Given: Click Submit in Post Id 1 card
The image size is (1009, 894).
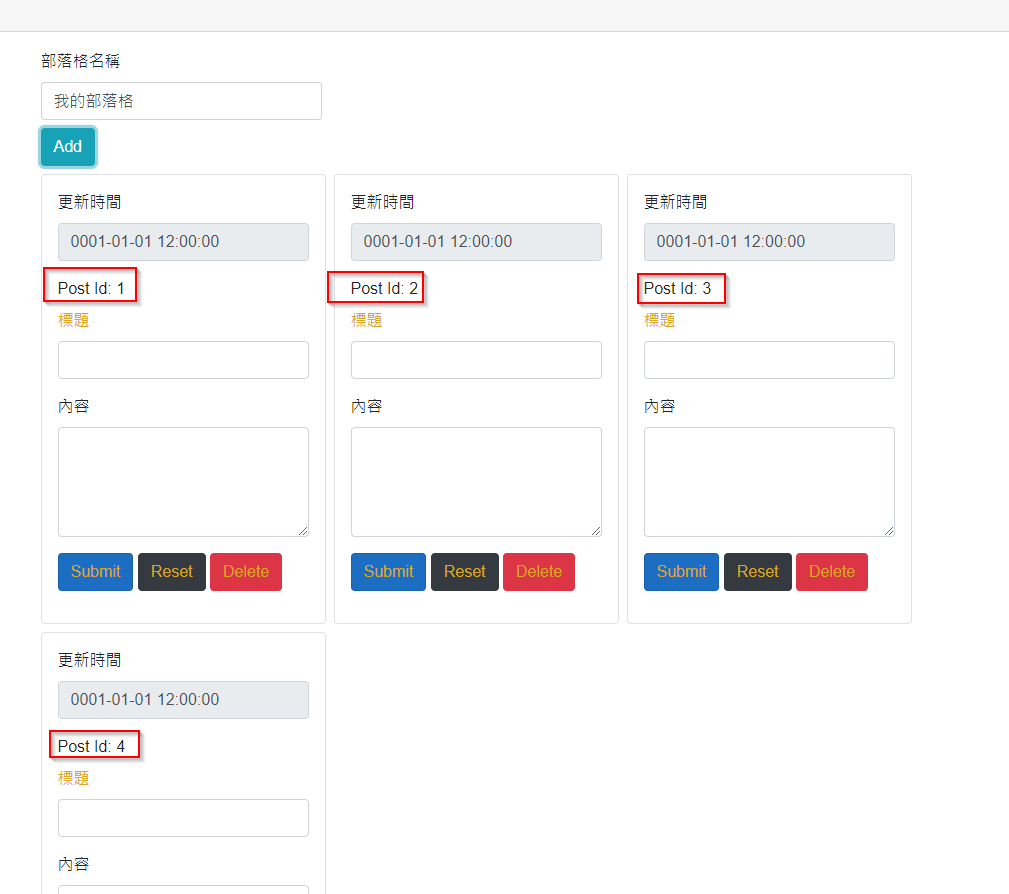Looking at the screenshot, I should coord(95,572).
